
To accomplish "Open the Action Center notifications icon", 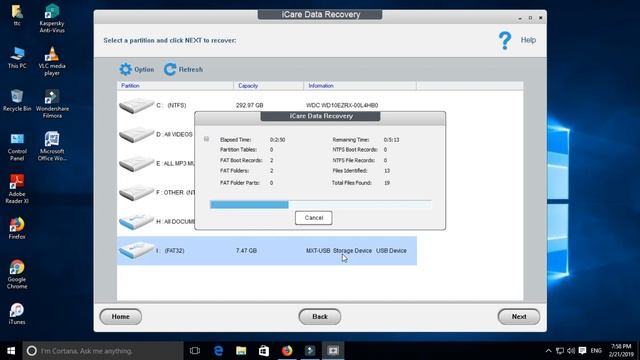I will point(582,351).
